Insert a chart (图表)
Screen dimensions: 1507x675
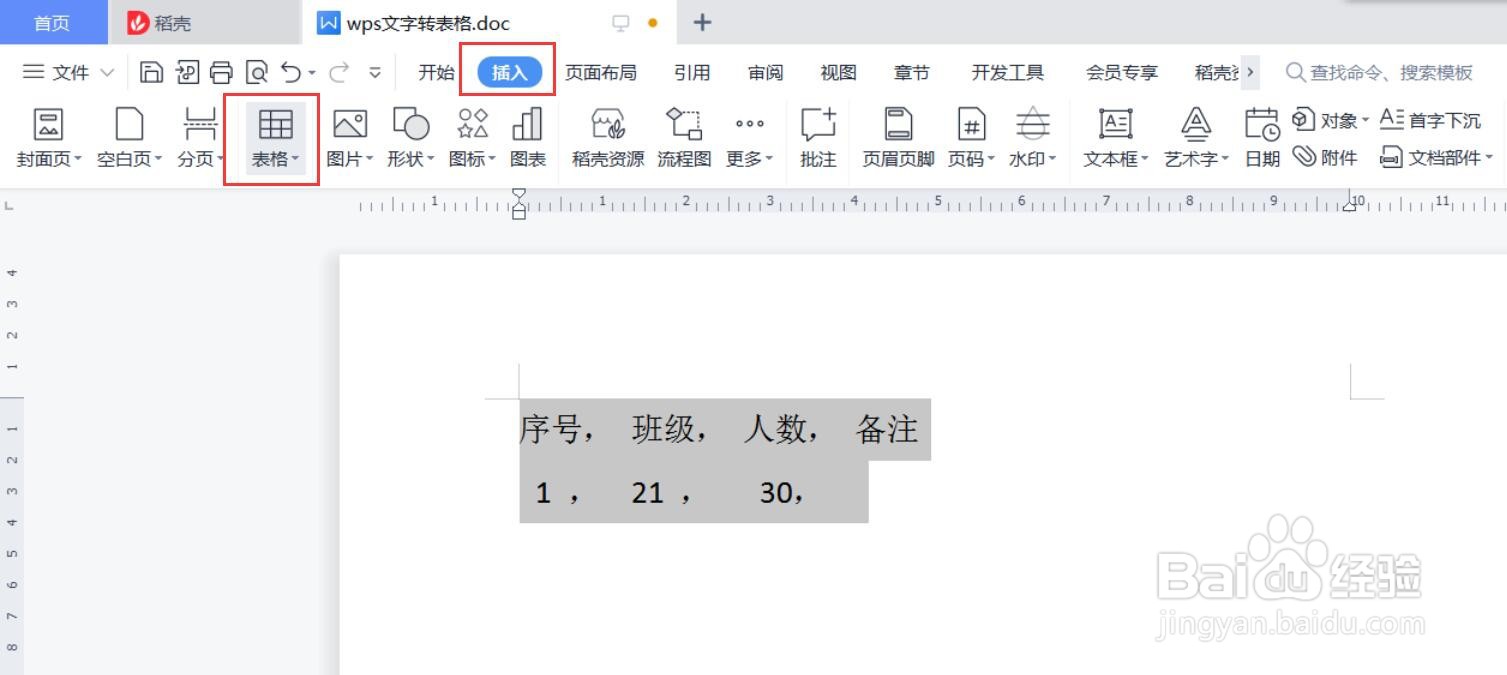(528, 137)
